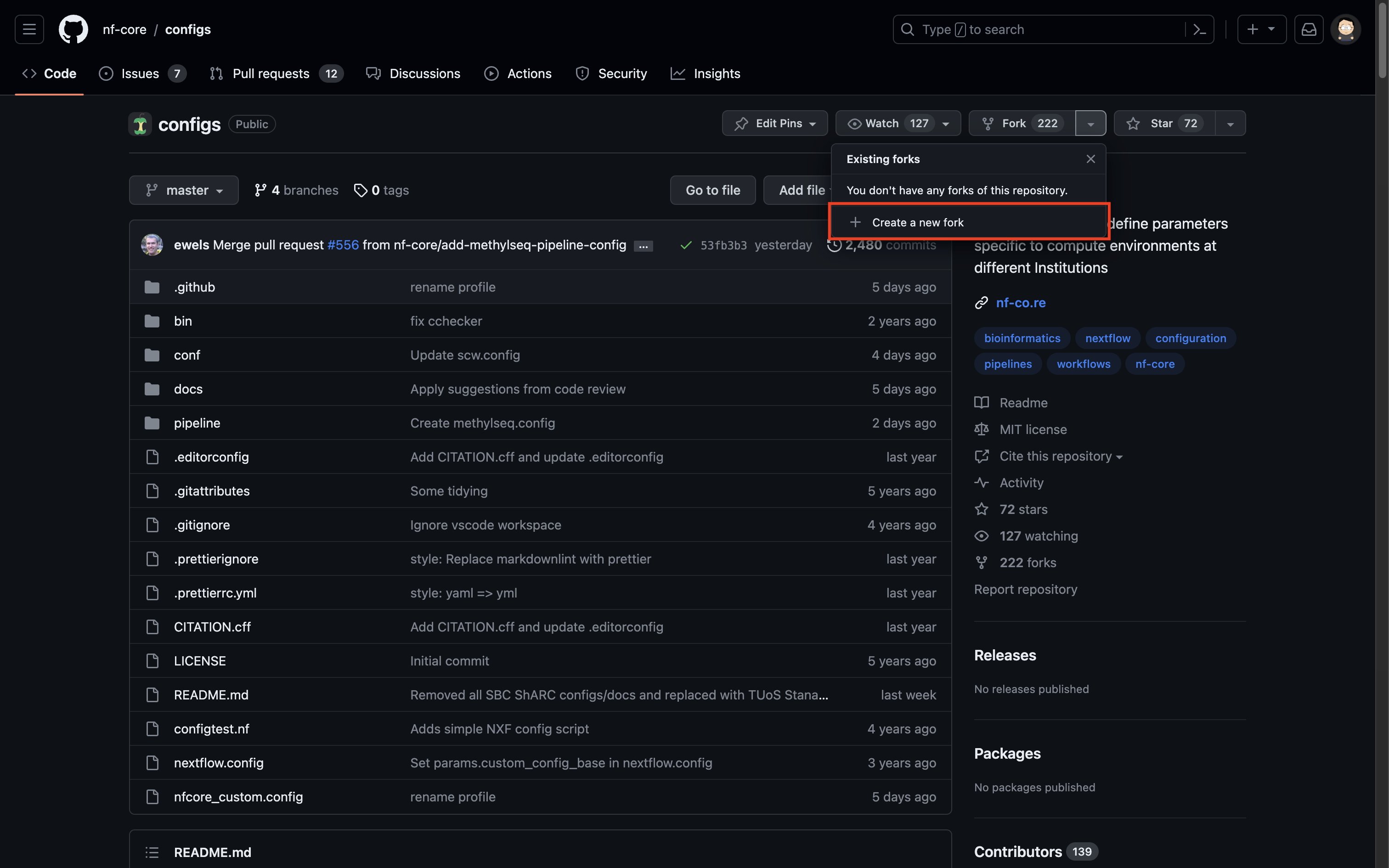Open the docs folder
The image size is (1389, 868).
[188, 389]
